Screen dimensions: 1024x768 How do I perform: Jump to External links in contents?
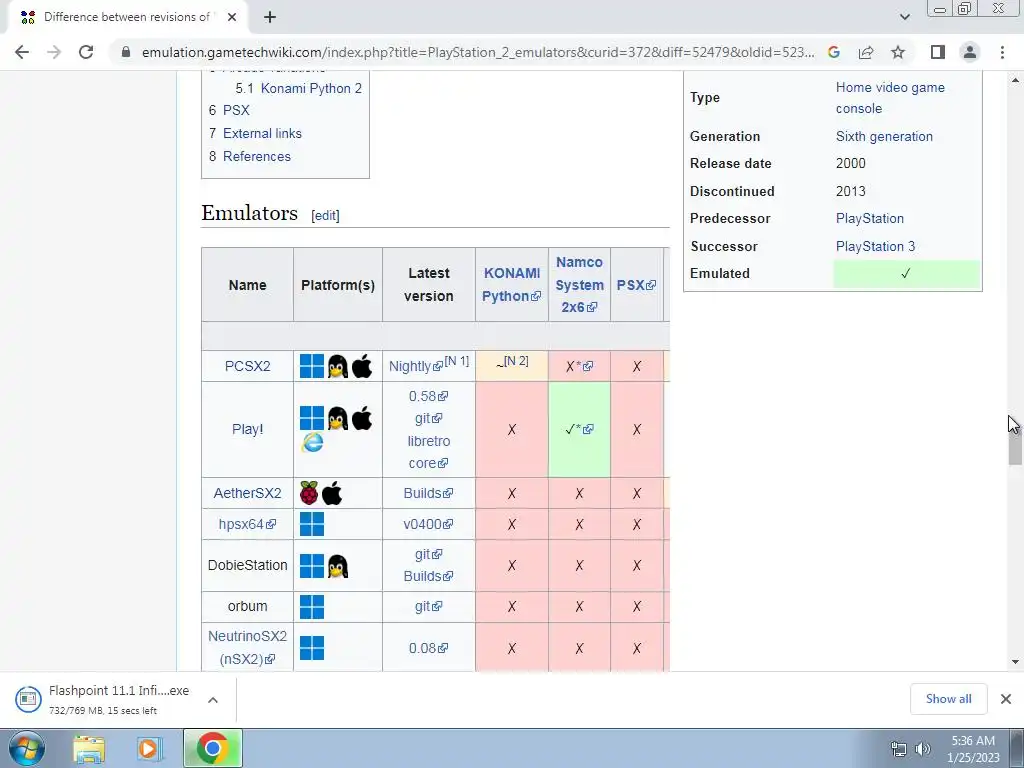[x=263, y=133]
